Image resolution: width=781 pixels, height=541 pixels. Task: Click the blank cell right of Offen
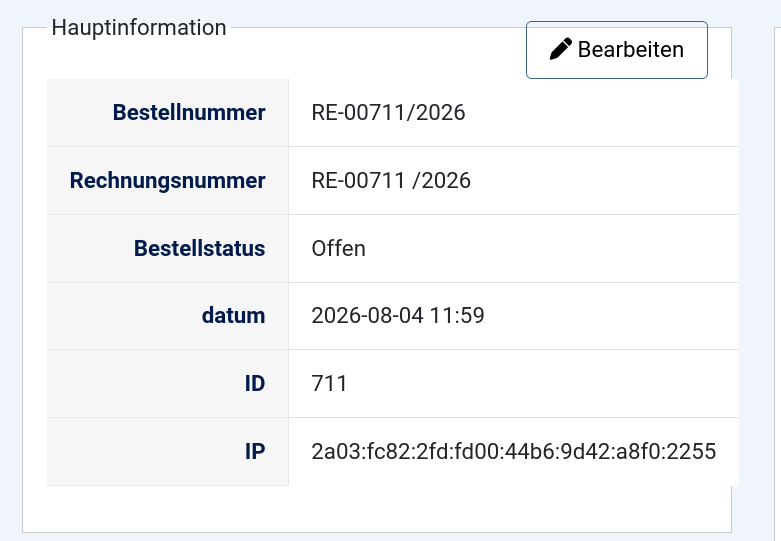pos(552,248)
